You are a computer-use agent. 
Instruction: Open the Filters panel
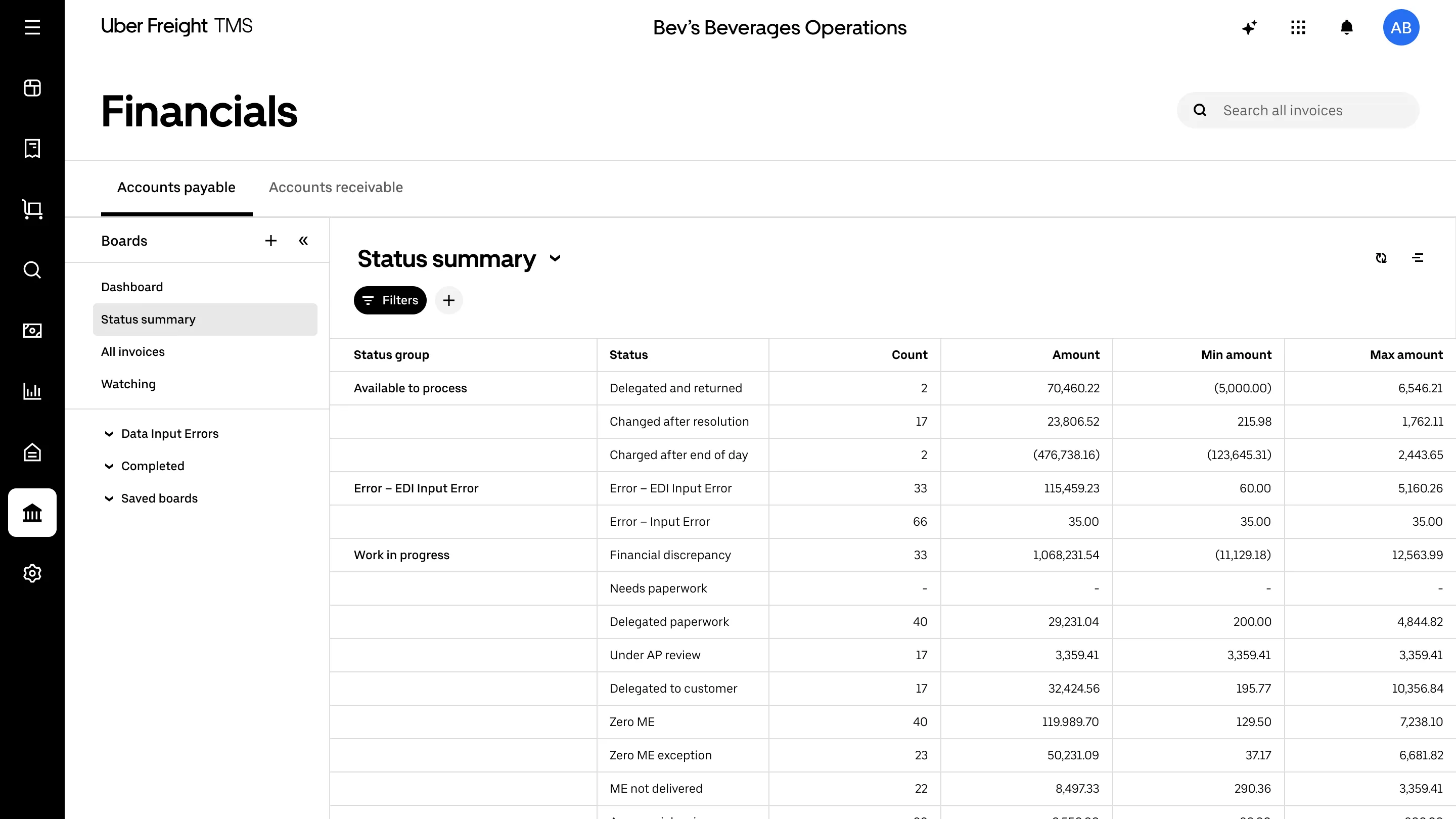tap(389, 300)
